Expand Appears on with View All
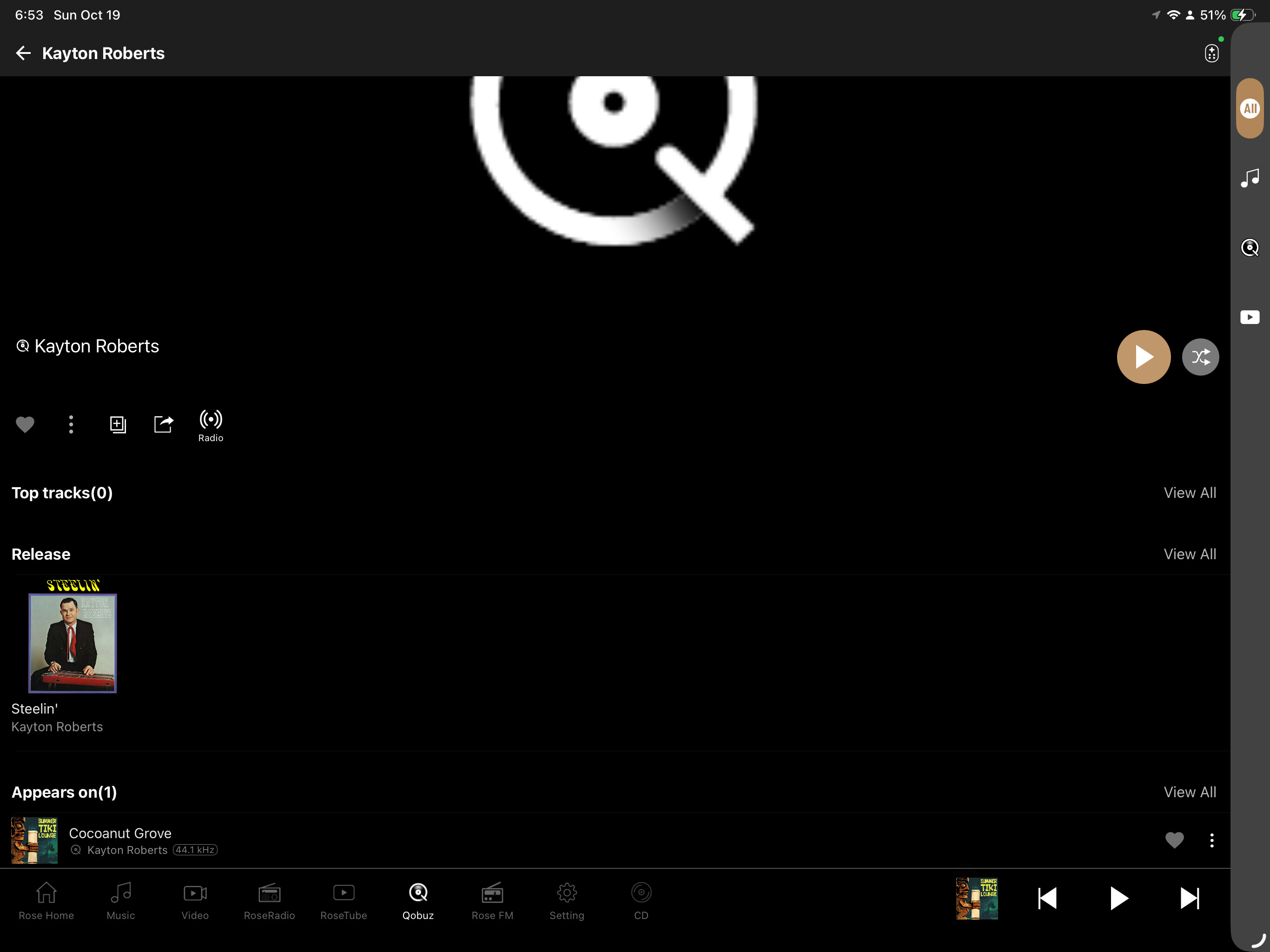The height and width of the screenshot is (952, 1270). (1190, 792)
